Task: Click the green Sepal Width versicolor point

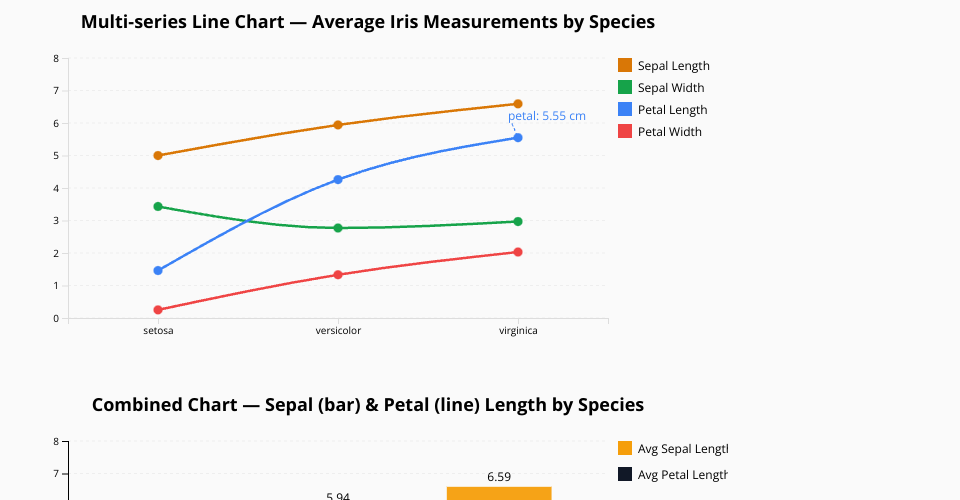Action: (338, 228)
